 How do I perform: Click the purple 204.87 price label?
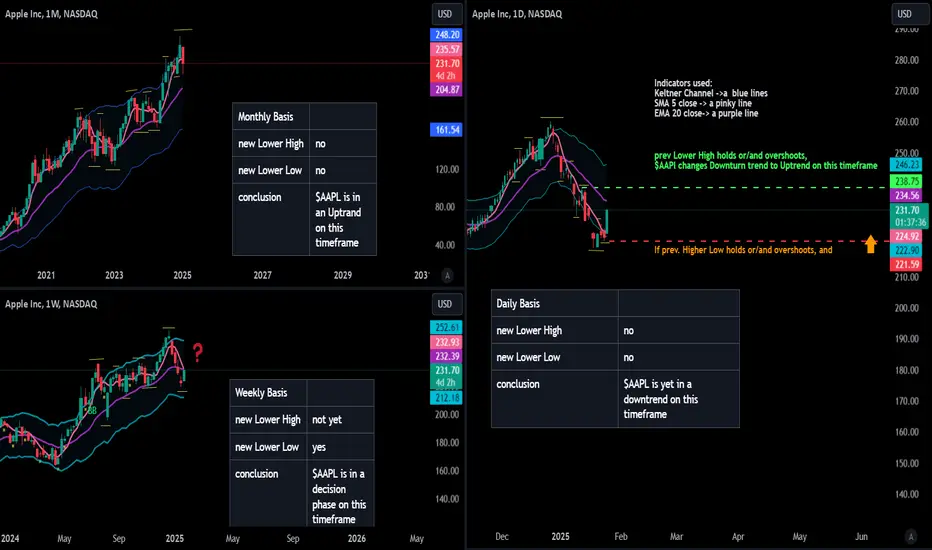pos(446,90)
